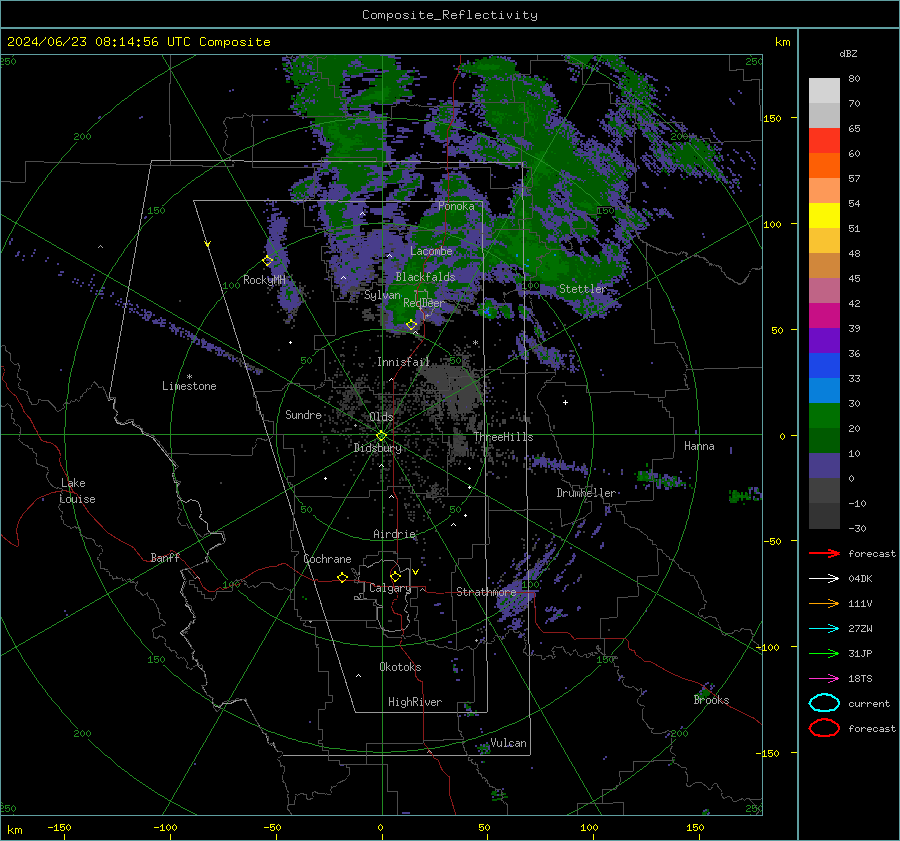Click the magenta 18TS legend arrow
The height and width of the screenshot is (841, 900).
pos(824,679)
